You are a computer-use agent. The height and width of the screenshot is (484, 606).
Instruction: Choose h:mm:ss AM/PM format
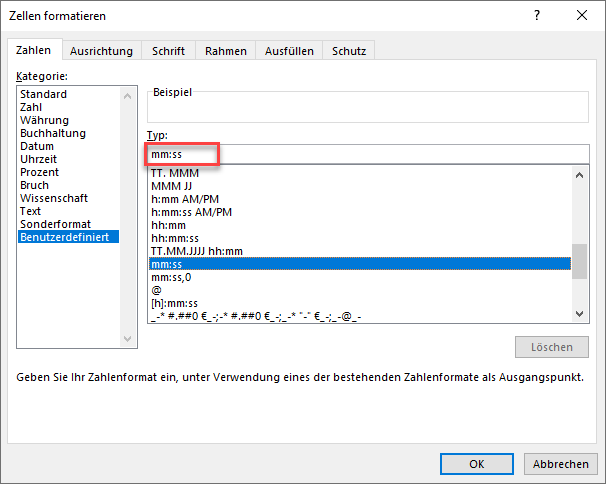click(x=360, y=212)
